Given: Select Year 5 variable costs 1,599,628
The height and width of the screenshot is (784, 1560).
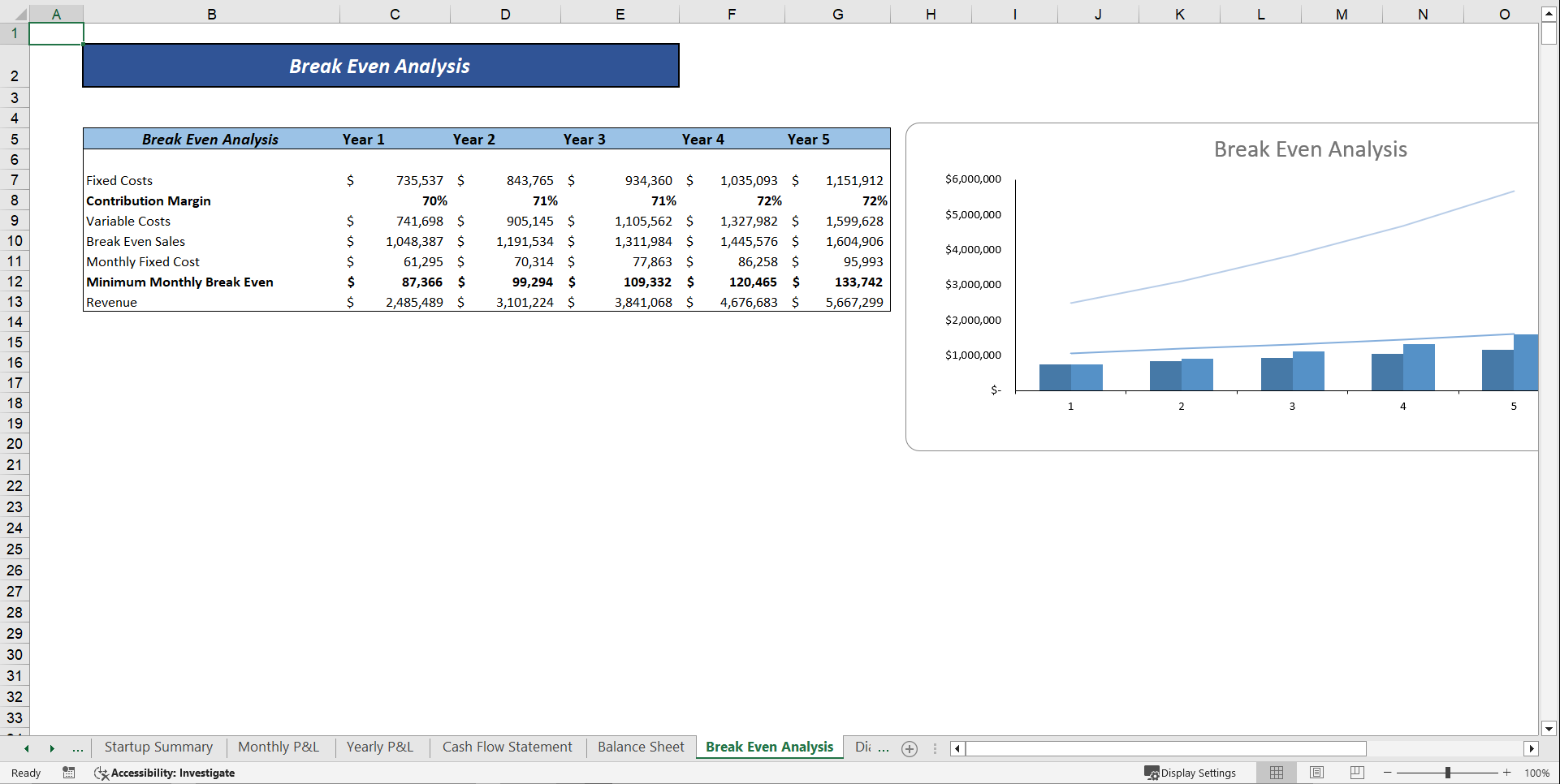Looking at the screenshot, I should click(x=837, y=221).
